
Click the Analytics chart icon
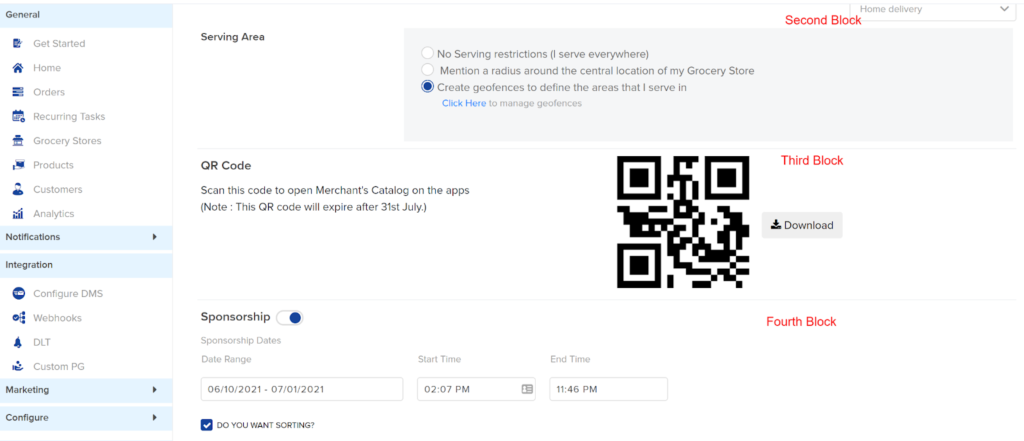[18, 214]
